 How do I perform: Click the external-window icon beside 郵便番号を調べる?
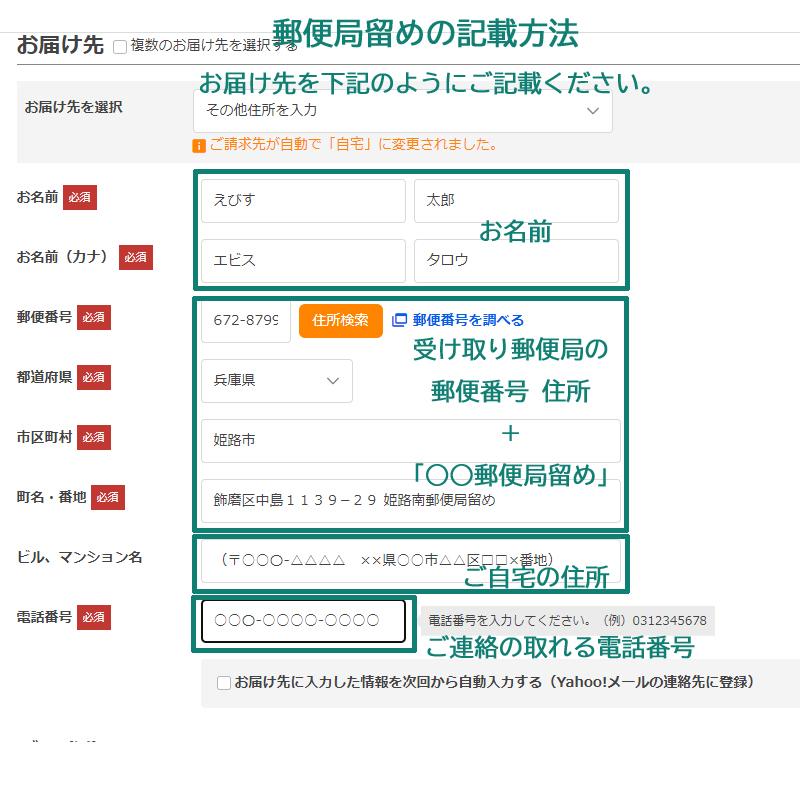coord(398,319)
